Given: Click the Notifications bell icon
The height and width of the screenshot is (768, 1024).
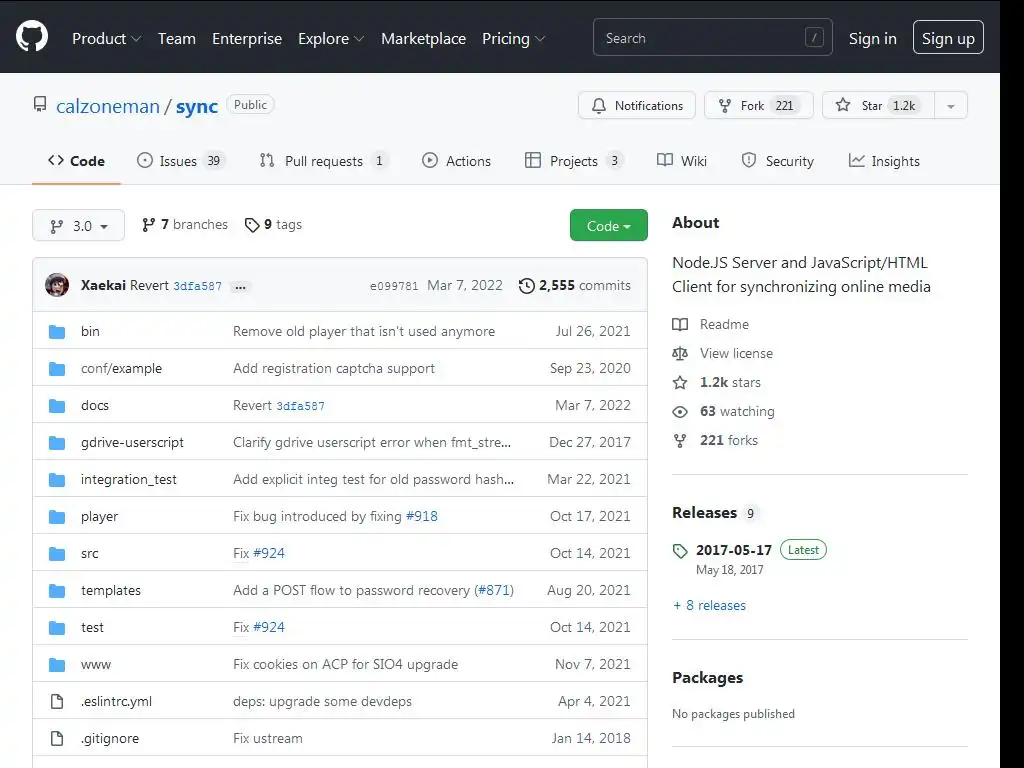Looking at the screenshot, I should click(x=598, y=106).
